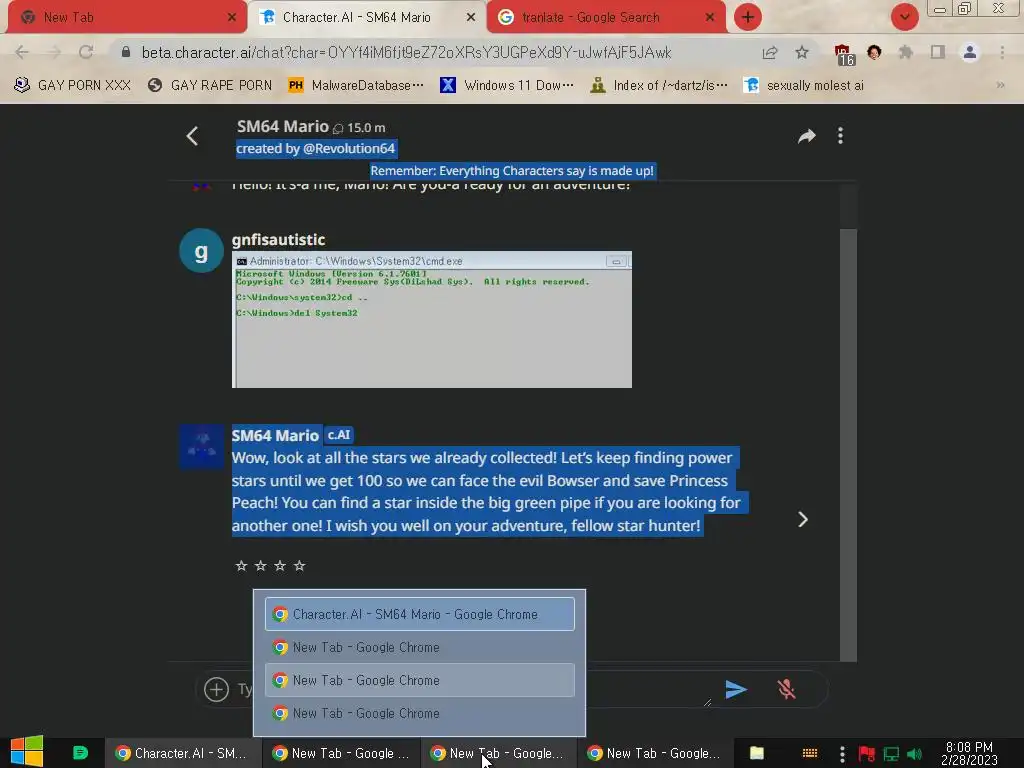Click the share page icon in address bar

[770, 52]
